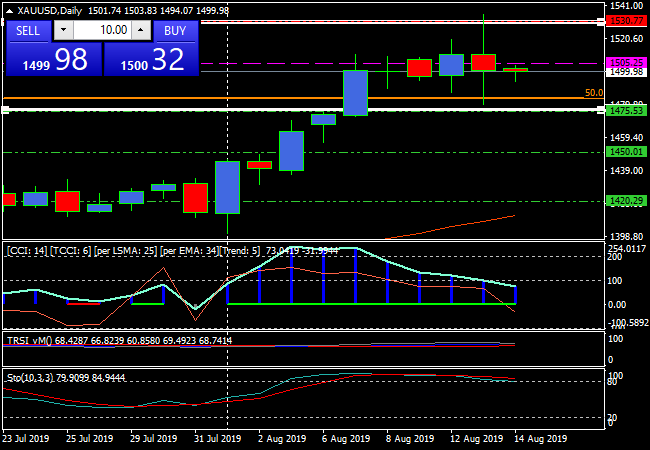The image size is (650, 450).
Task: Click the white 1499.98 current price label
Action: click(x=625, y=72)
